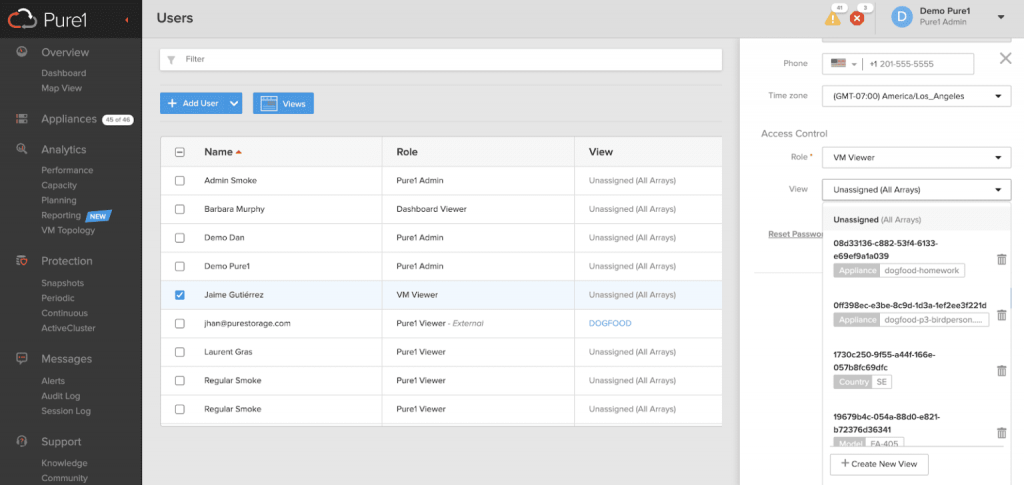
Task: Select Unassigned (All Arrays) view option
Action: pyautogui.click(x=916, y=220)
